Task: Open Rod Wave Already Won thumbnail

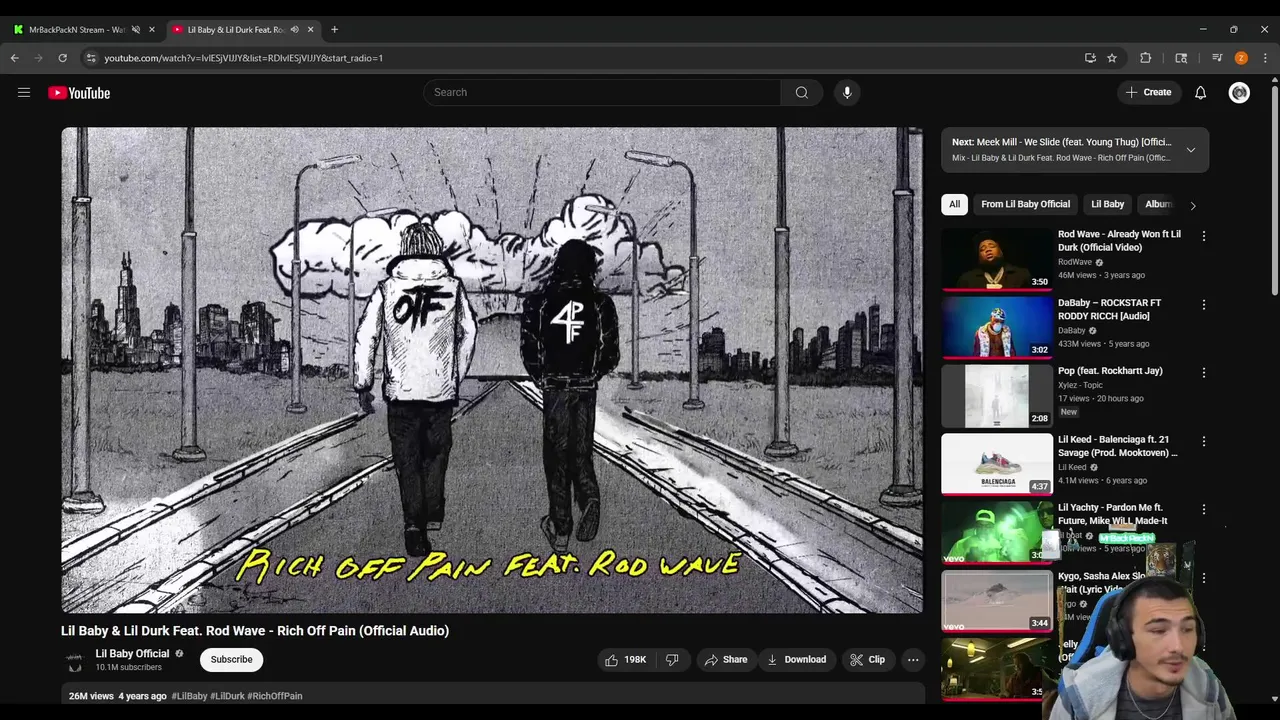Action: (x=997, y=259)
